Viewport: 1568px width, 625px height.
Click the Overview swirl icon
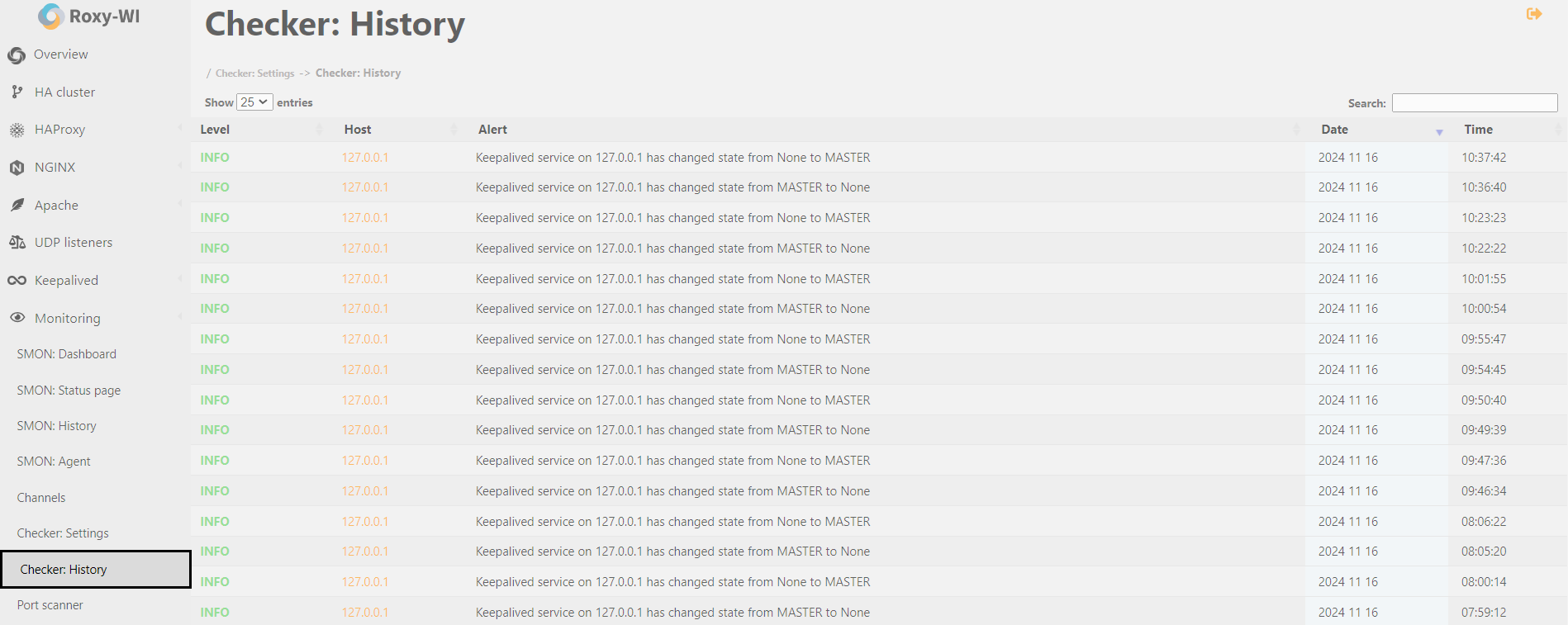tap(17, 55)
